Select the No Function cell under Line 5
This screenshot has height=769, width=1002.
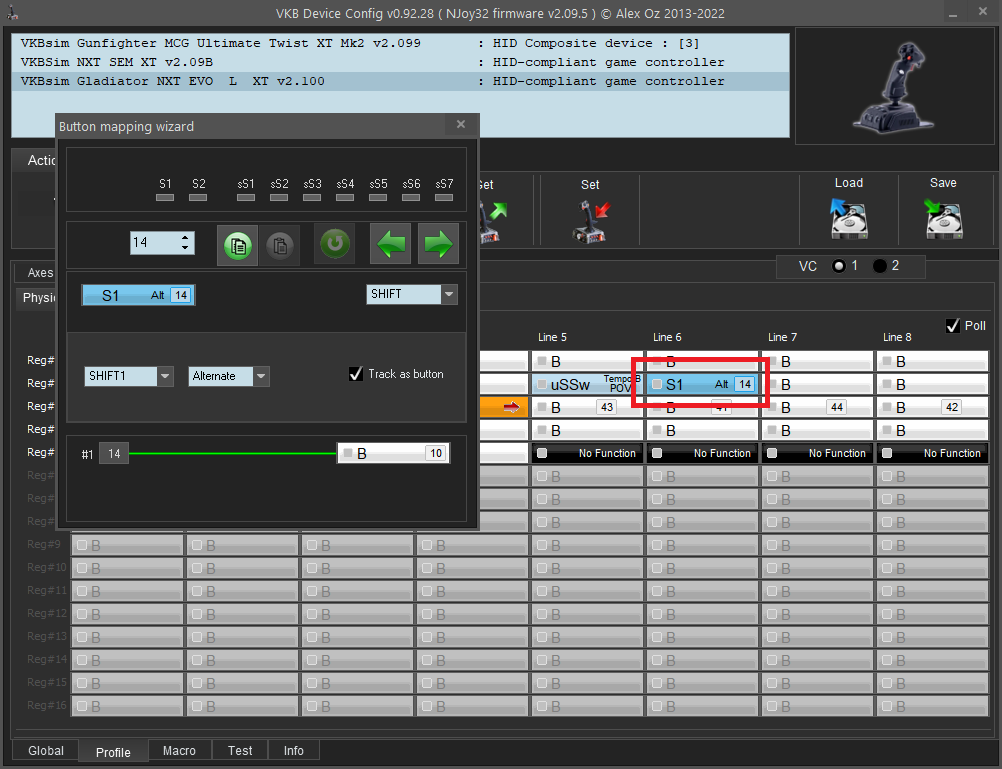(x=587, y=453)
